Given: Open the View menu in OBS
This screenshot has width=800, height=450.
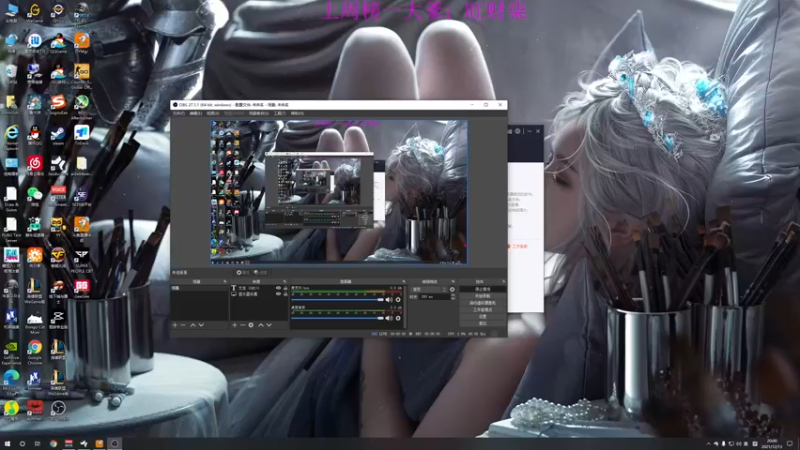Looking at the screenshot, I should pyautogui.click(x=213, y=113).
